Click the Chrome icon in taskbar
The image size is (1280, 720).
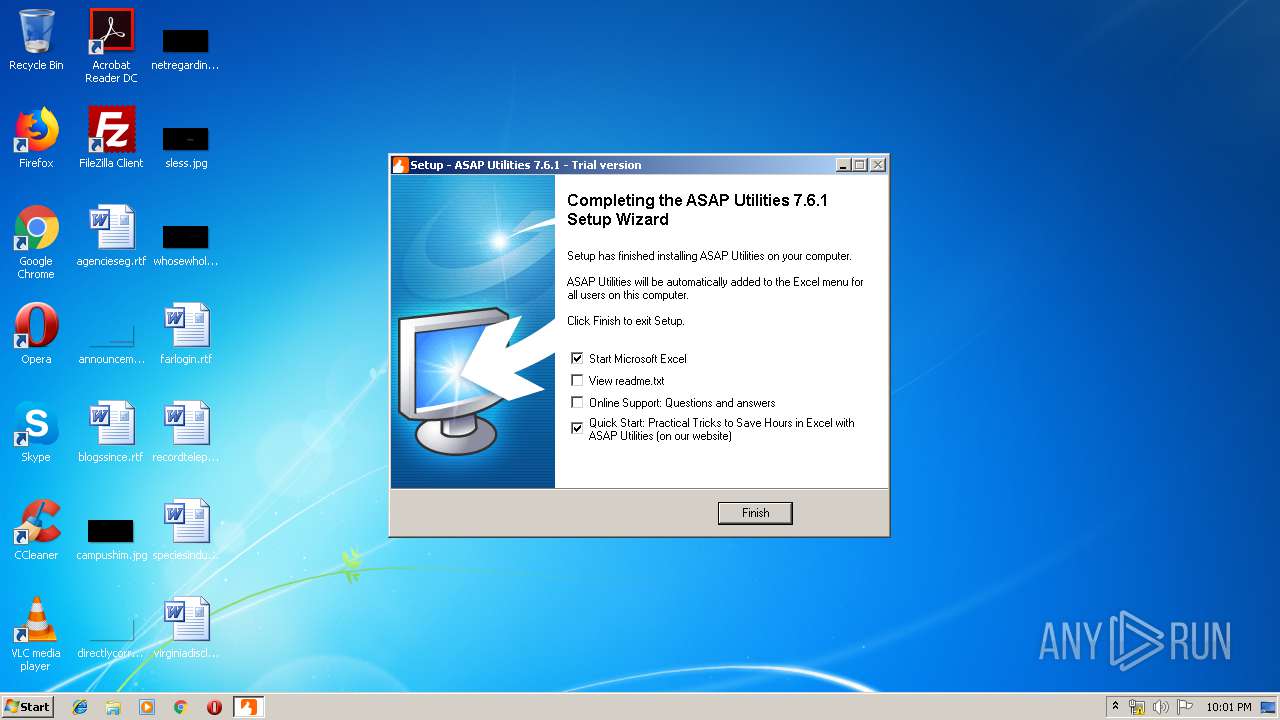pyautogui.click(x=180, y=707)
